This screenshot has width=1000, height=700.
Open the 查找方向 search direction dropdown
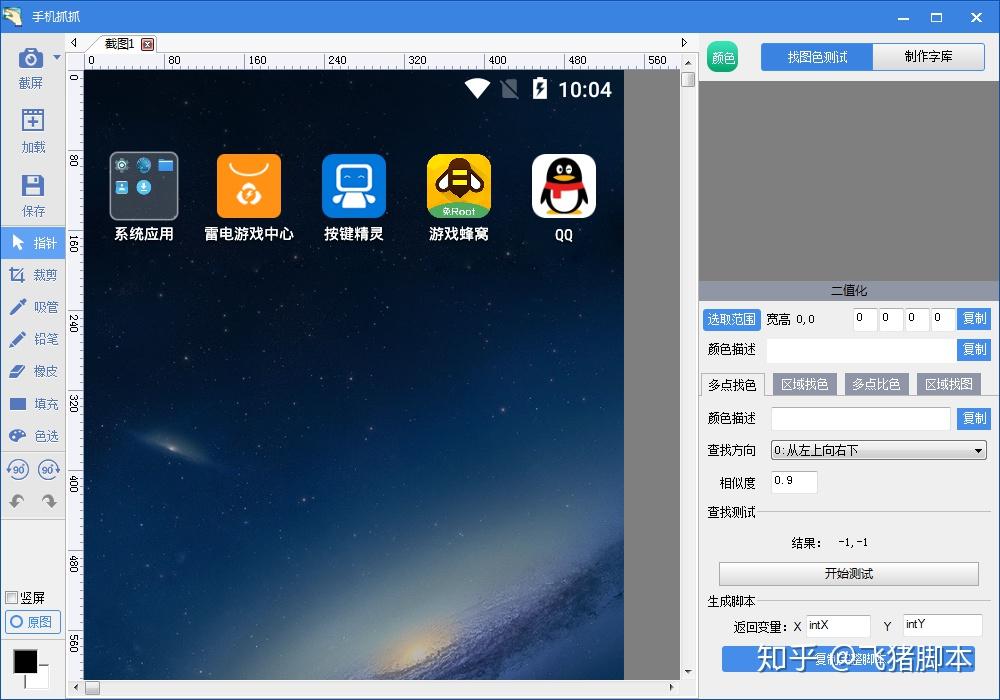[x=877, y=450]
